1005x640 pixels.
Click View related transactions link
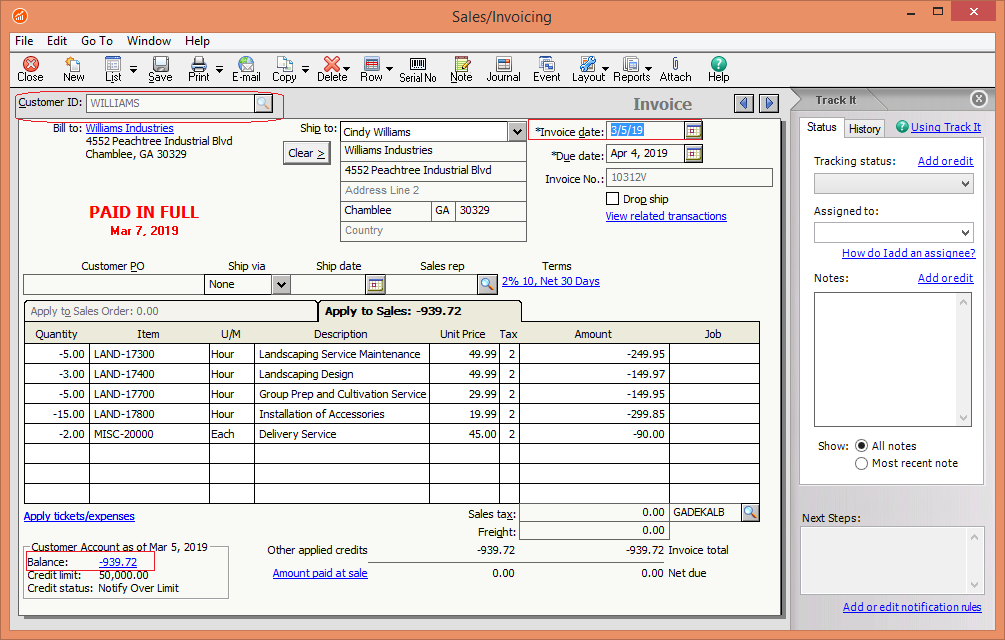666,217
